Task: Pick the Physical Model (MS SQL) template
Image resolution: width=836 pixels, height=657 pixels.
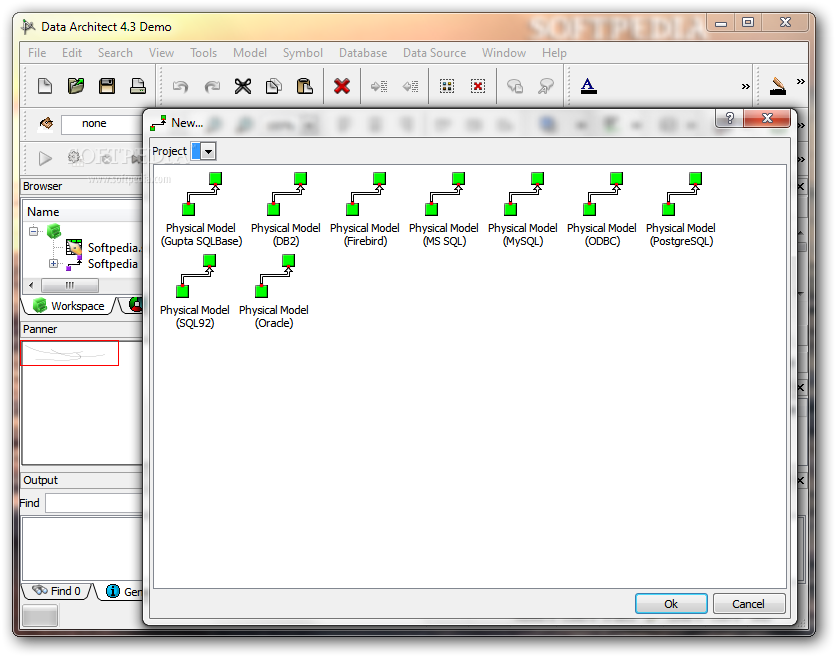Action: pos(444,210)
